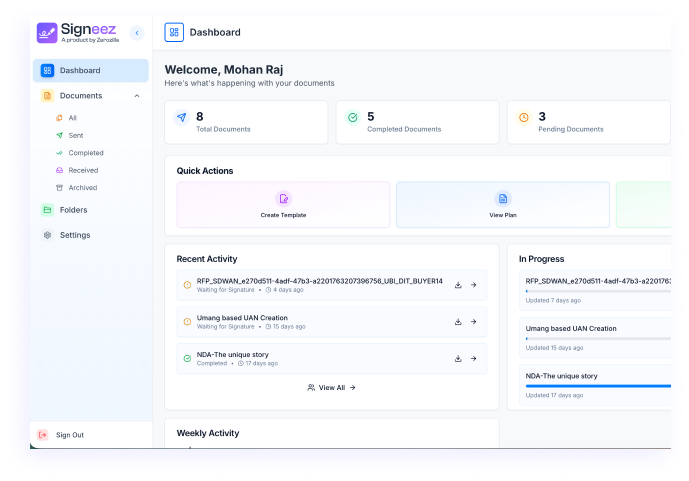Show Sent documents
The height and width of the screenshot is (481, 689).
[x=75, y=135]
